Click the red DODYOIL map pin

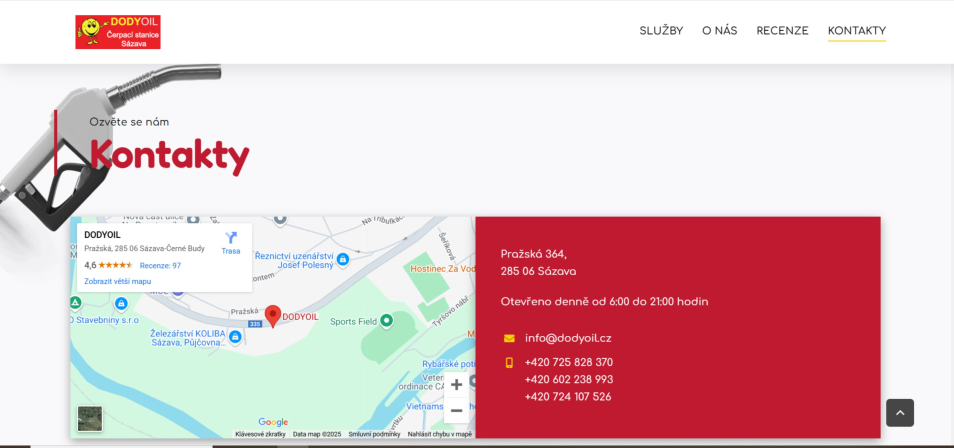pyautogui.click(x=273, y=317)
